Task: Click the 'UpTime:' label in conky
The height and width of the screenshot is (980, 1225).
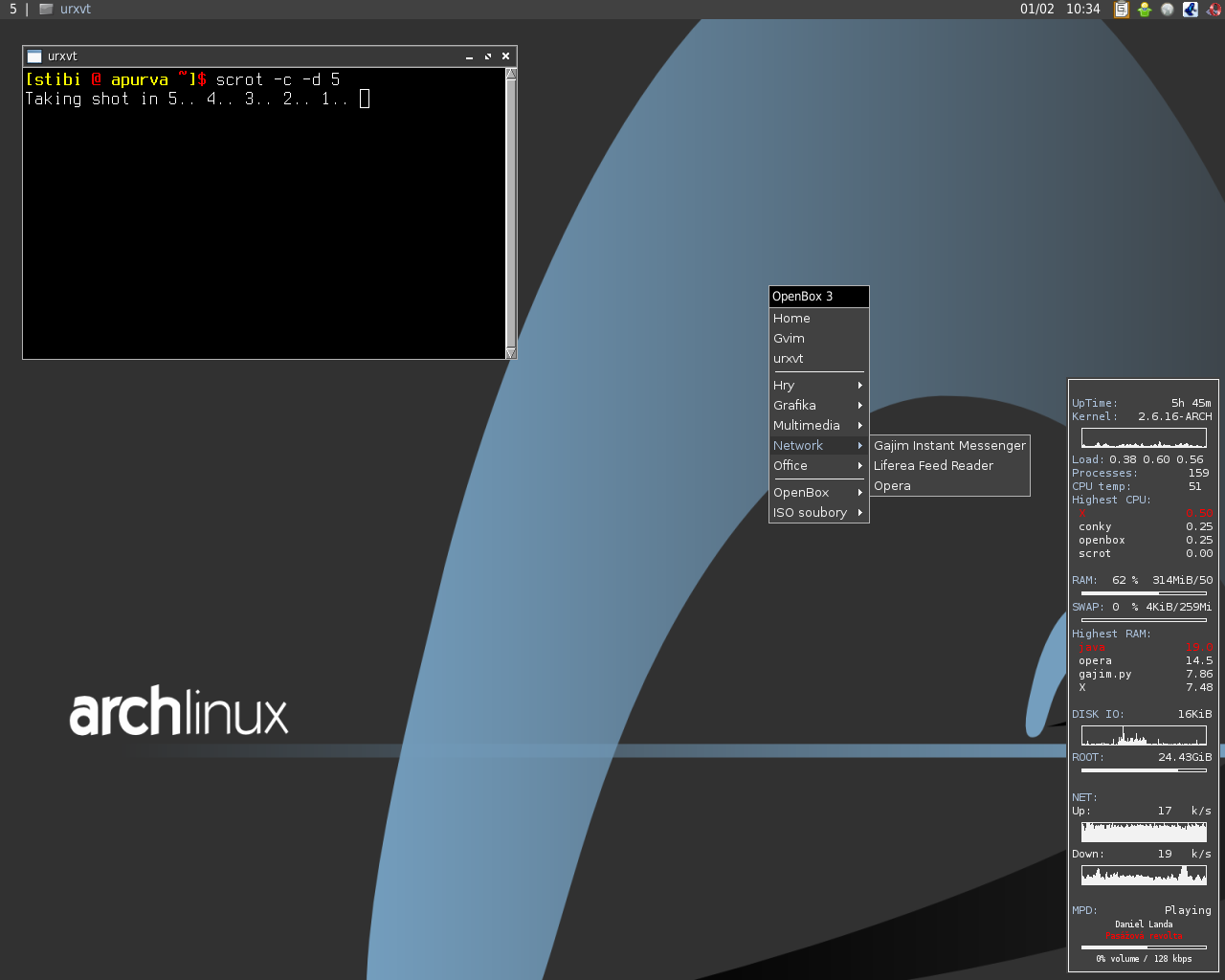Action: click(x=1095, y=403)
